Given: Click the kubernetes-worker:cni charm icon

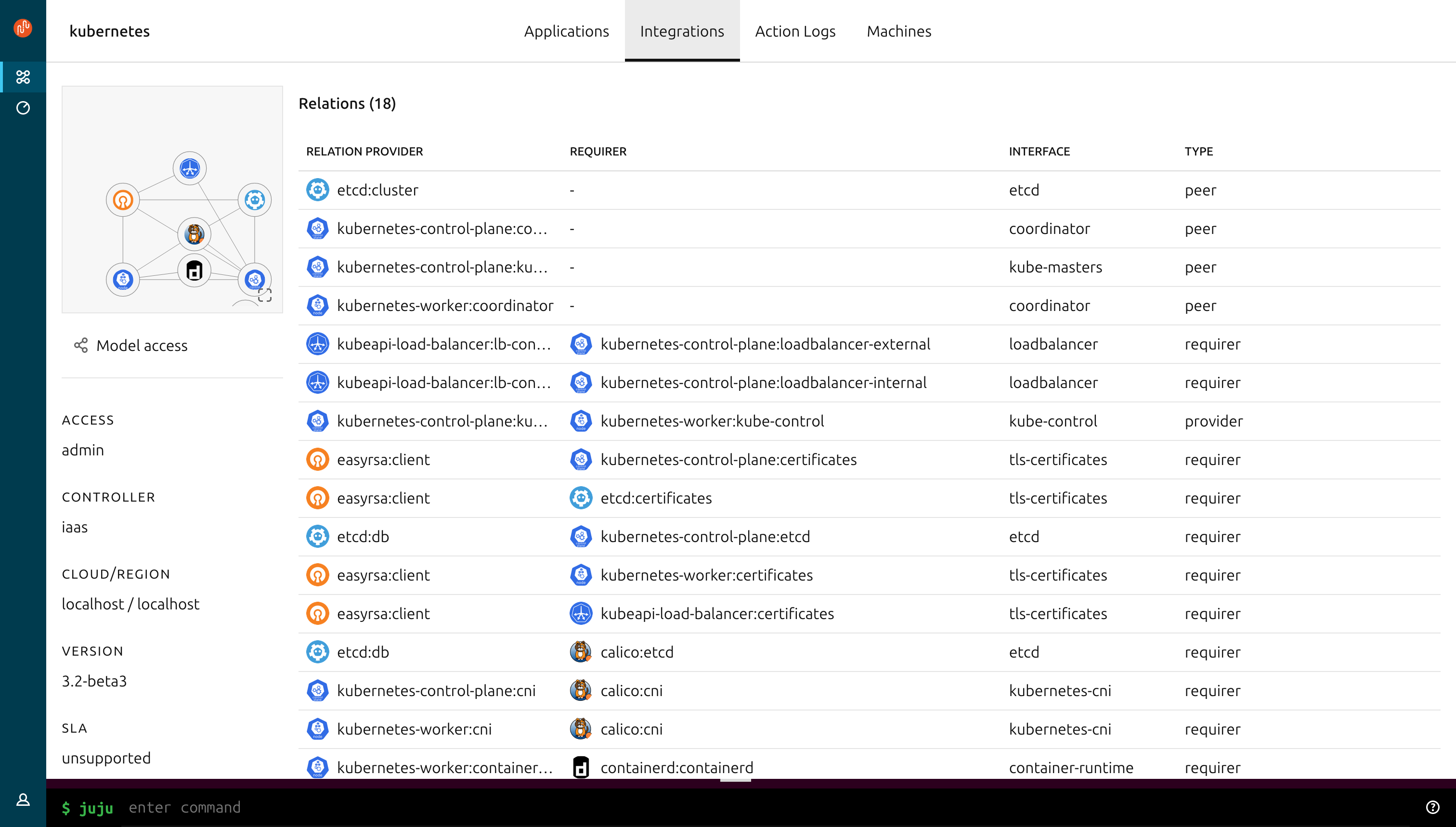Looking at the screenshot, I should 318,729.
